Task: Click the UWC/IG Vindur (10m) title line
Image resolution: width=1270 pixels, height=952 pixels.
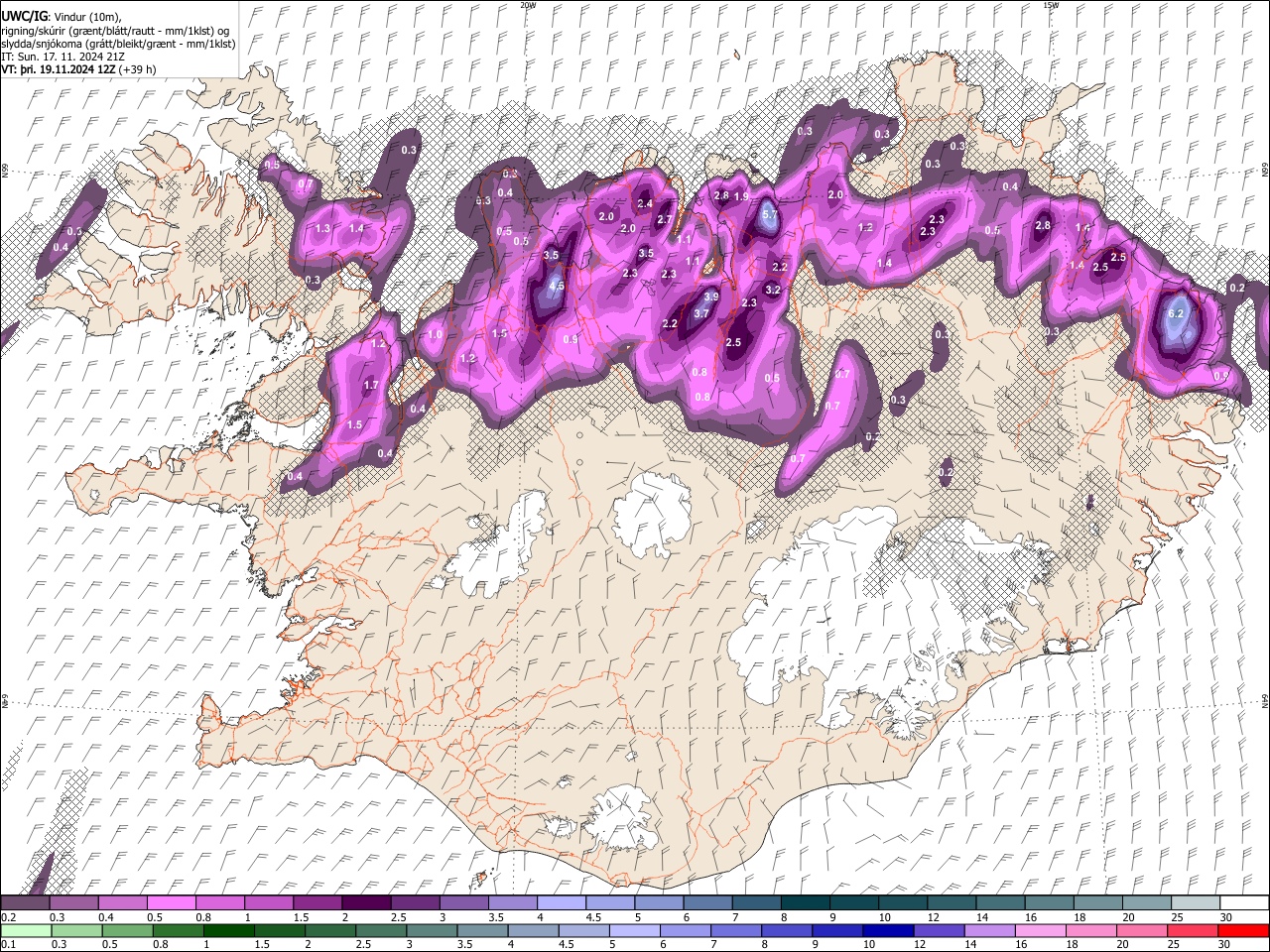Action: point(61,17)
